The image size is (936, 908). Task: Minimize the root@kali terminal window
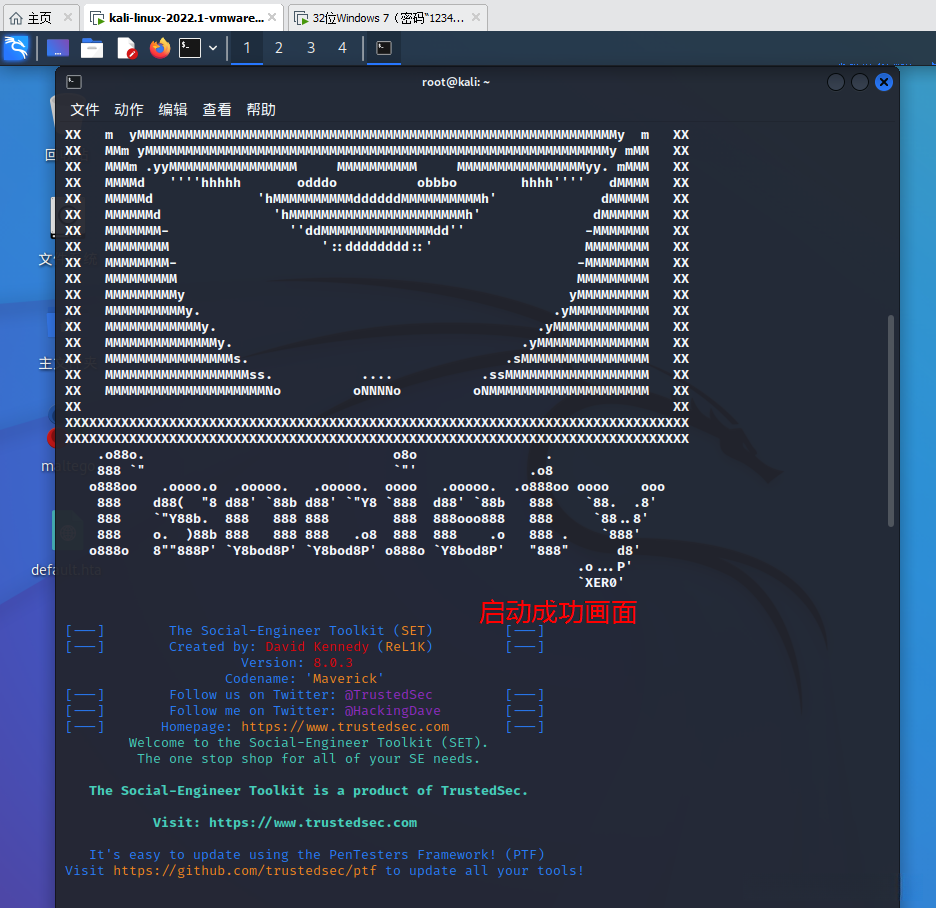pos(836,82)
